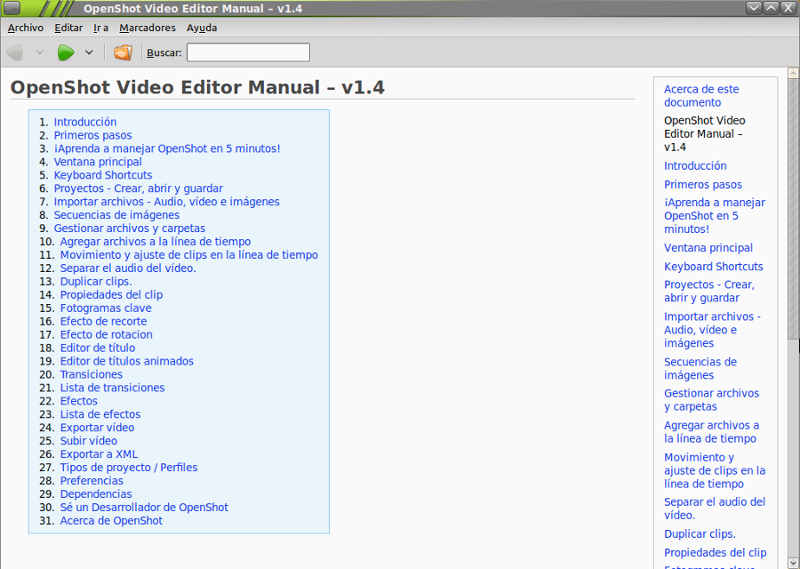Open Subir vídeo link

[89, 440]
